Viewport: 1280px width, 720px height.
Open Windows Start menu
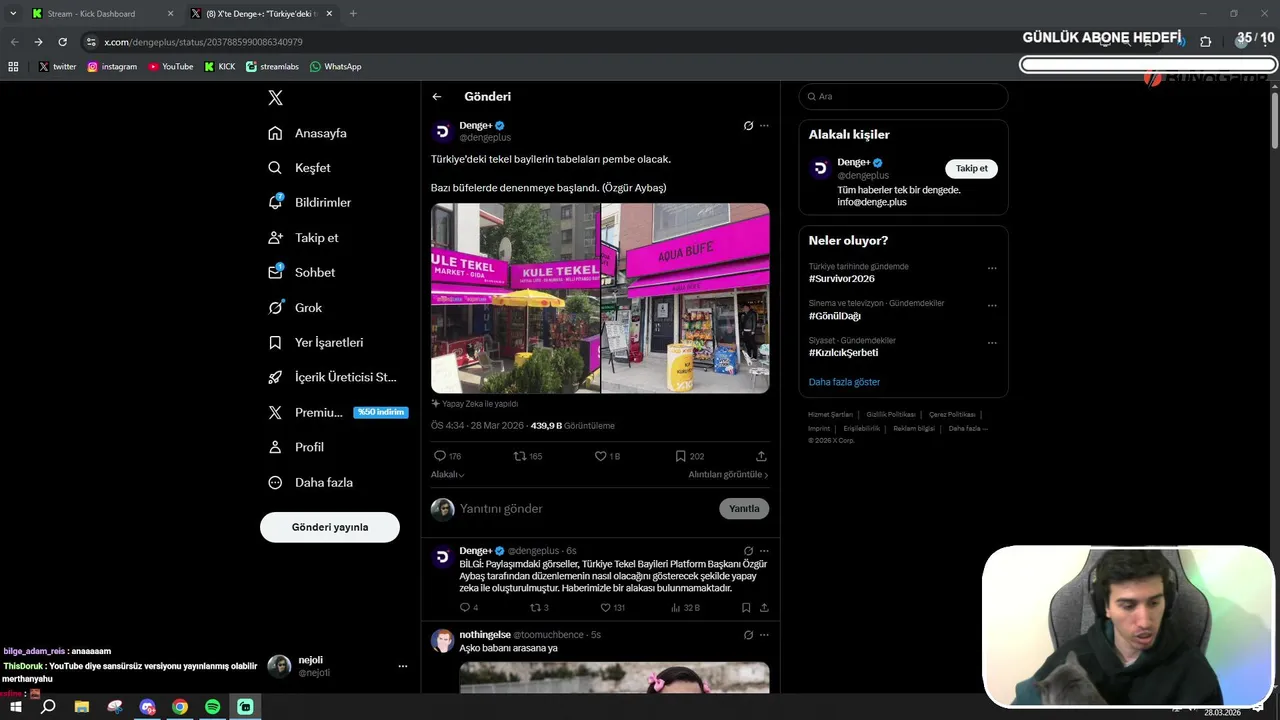(14, 707)
